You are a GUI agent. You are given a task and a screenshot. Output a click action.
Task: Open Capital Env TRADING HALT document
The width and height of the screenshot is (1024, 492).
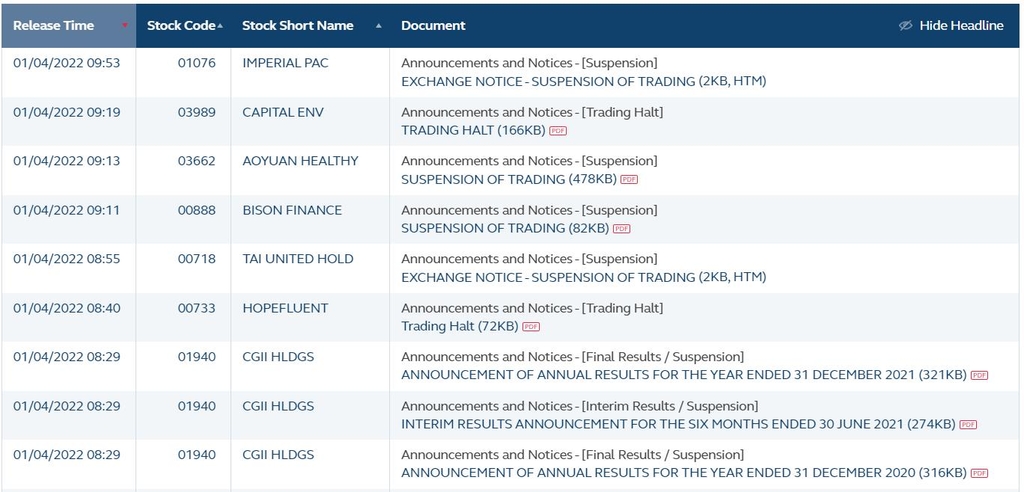(x=472, y=130)
